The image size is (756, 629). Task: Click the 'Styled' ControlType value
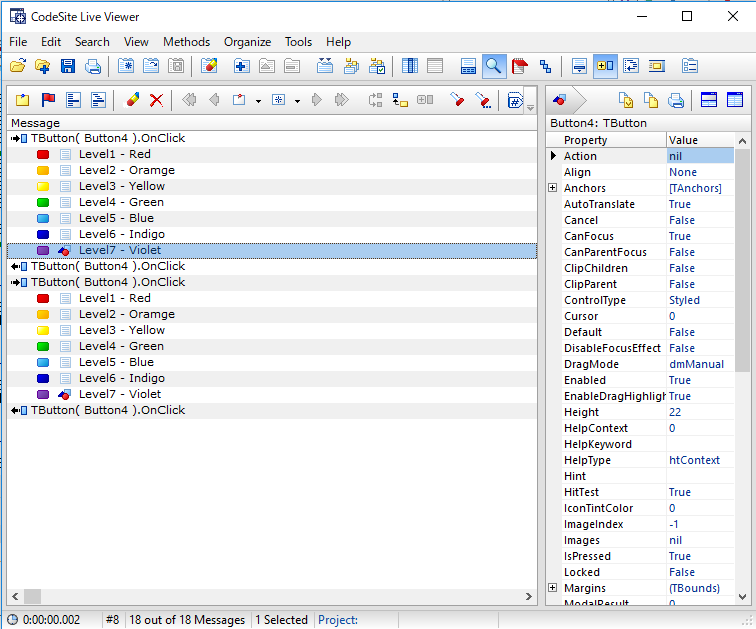click(x=684, y=300)
